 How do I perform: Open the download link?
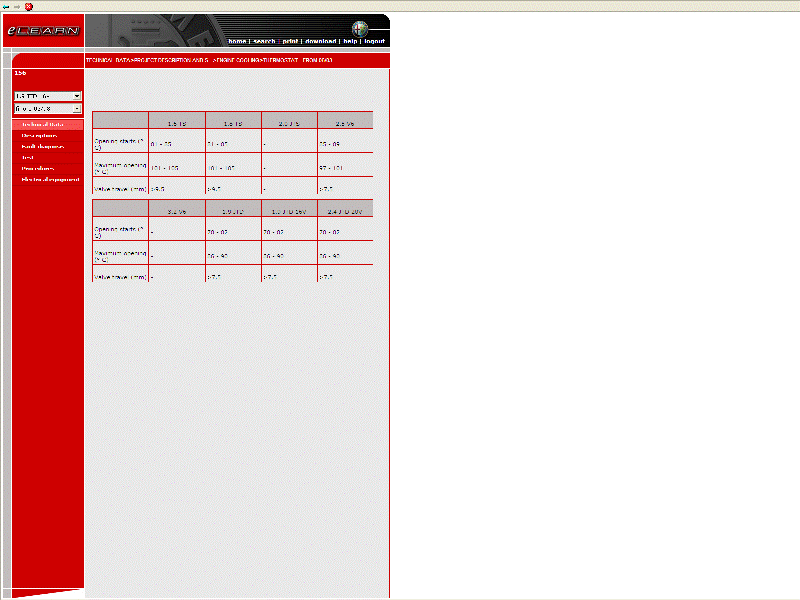tap(320, 42)
